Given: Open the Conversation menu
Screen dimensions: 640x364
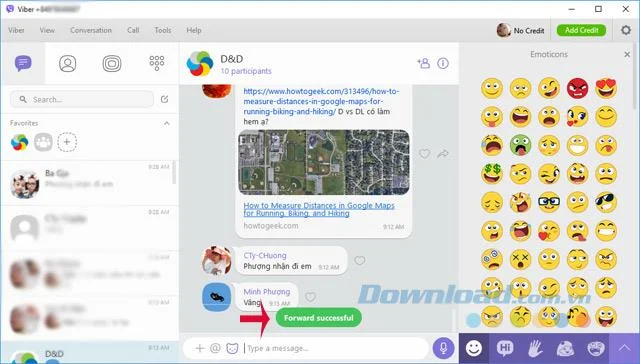Looking at the screenshot, I should [x=91, y=30].
